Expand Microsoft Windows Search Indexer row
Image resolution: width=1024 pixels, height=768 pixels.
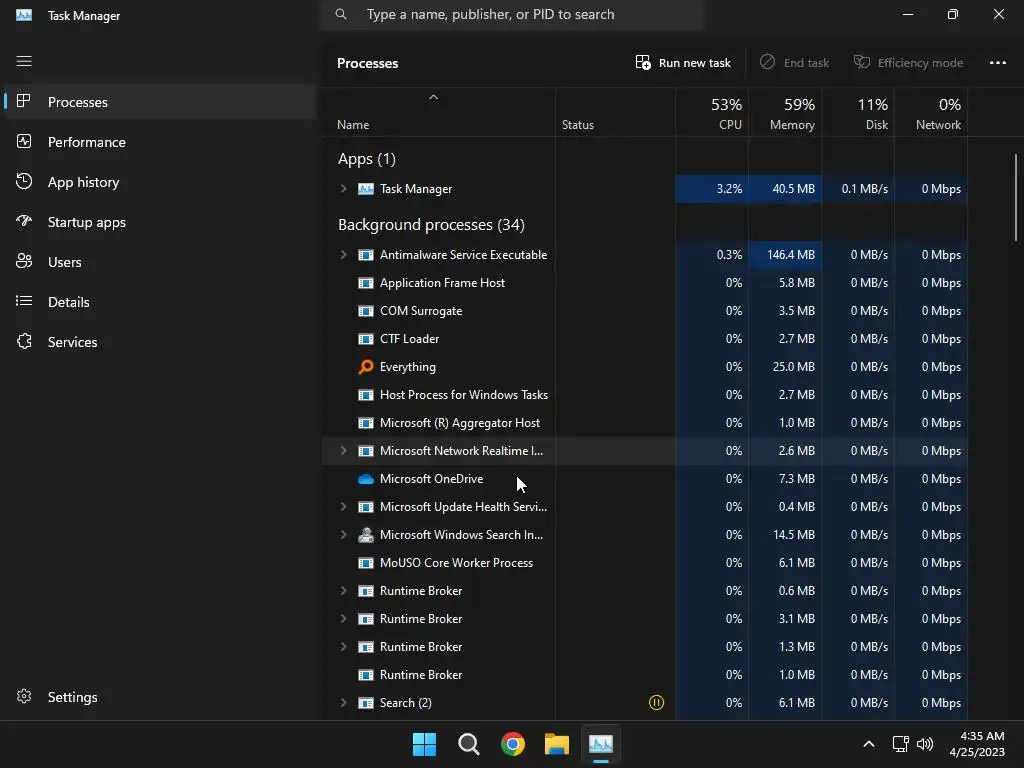pyautogui.click(x=344, y=535)
